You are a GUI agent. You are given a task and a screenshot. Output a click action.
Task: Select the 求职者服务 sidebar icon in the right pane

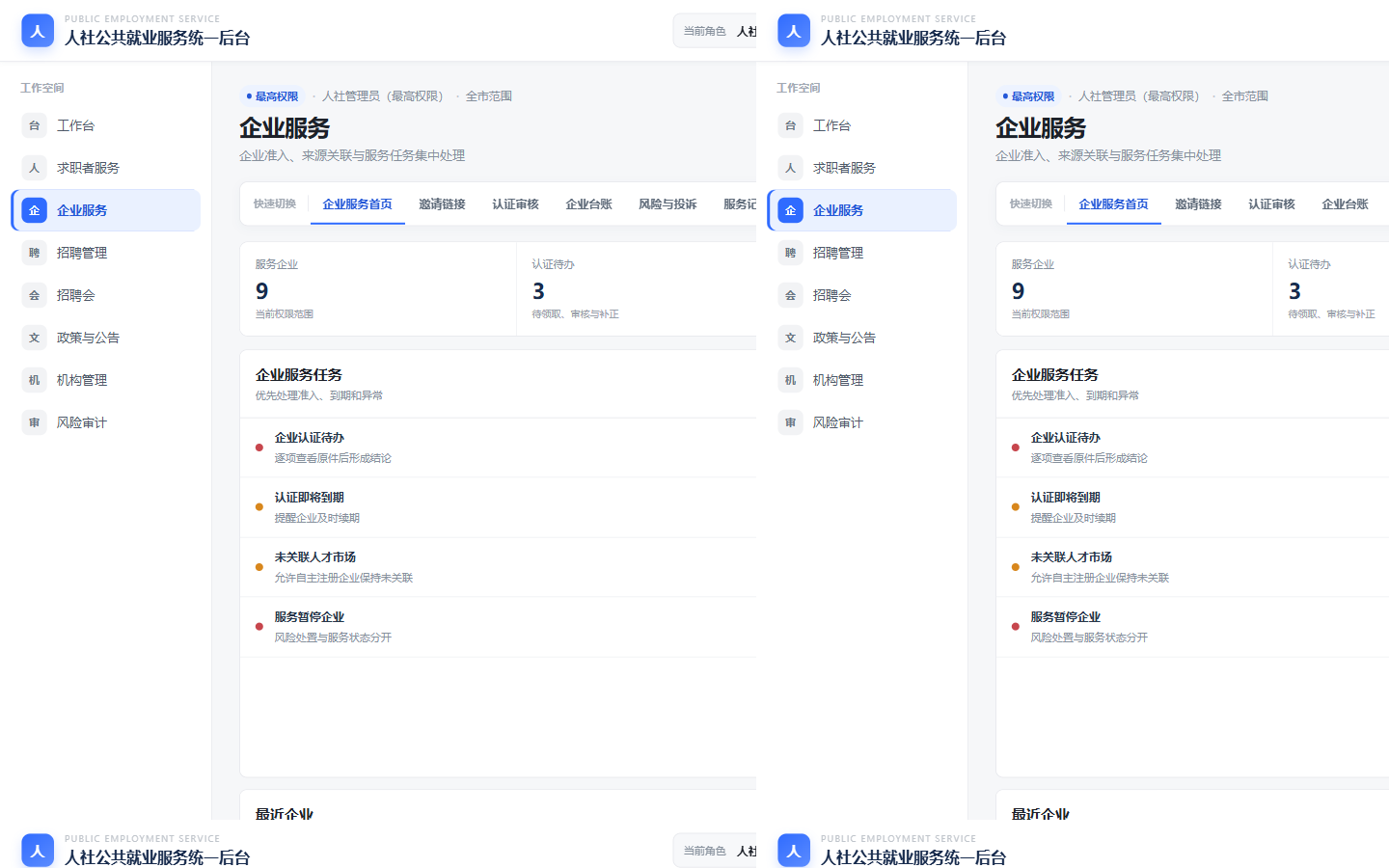[790, 168]
